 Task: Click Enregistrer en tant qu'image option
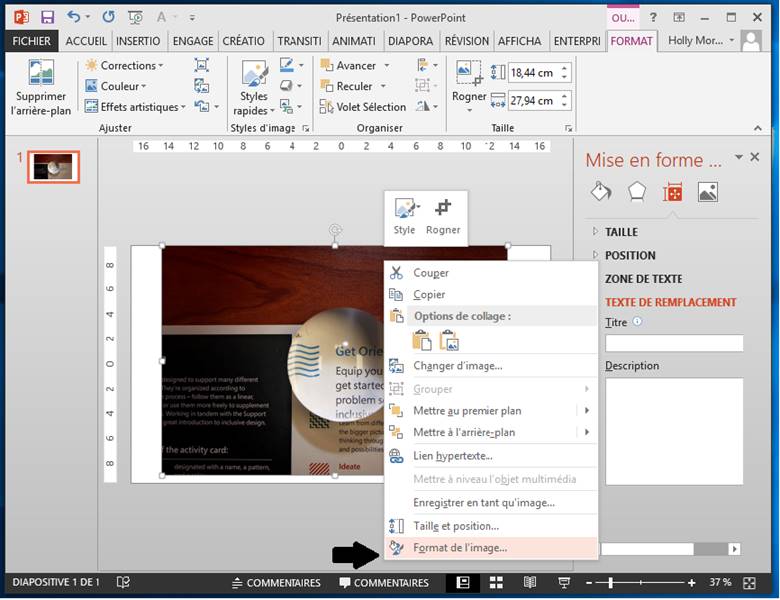click(483, 503)
